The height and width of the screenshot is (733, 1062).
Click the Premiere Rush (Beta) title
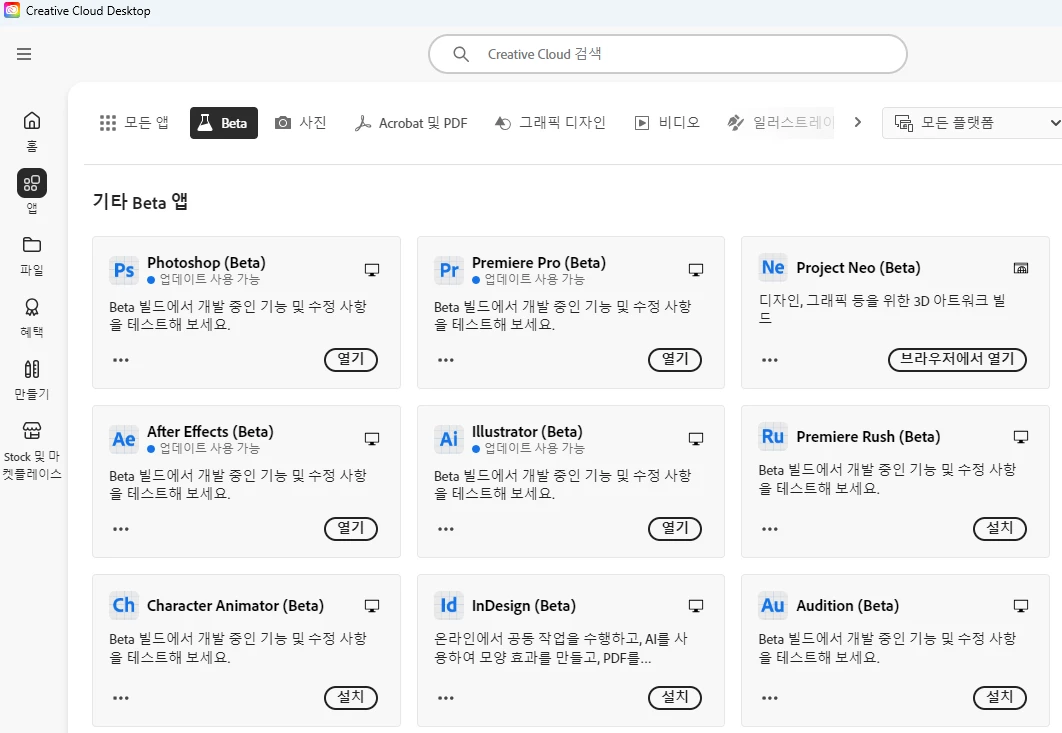[x=868, y=437]
